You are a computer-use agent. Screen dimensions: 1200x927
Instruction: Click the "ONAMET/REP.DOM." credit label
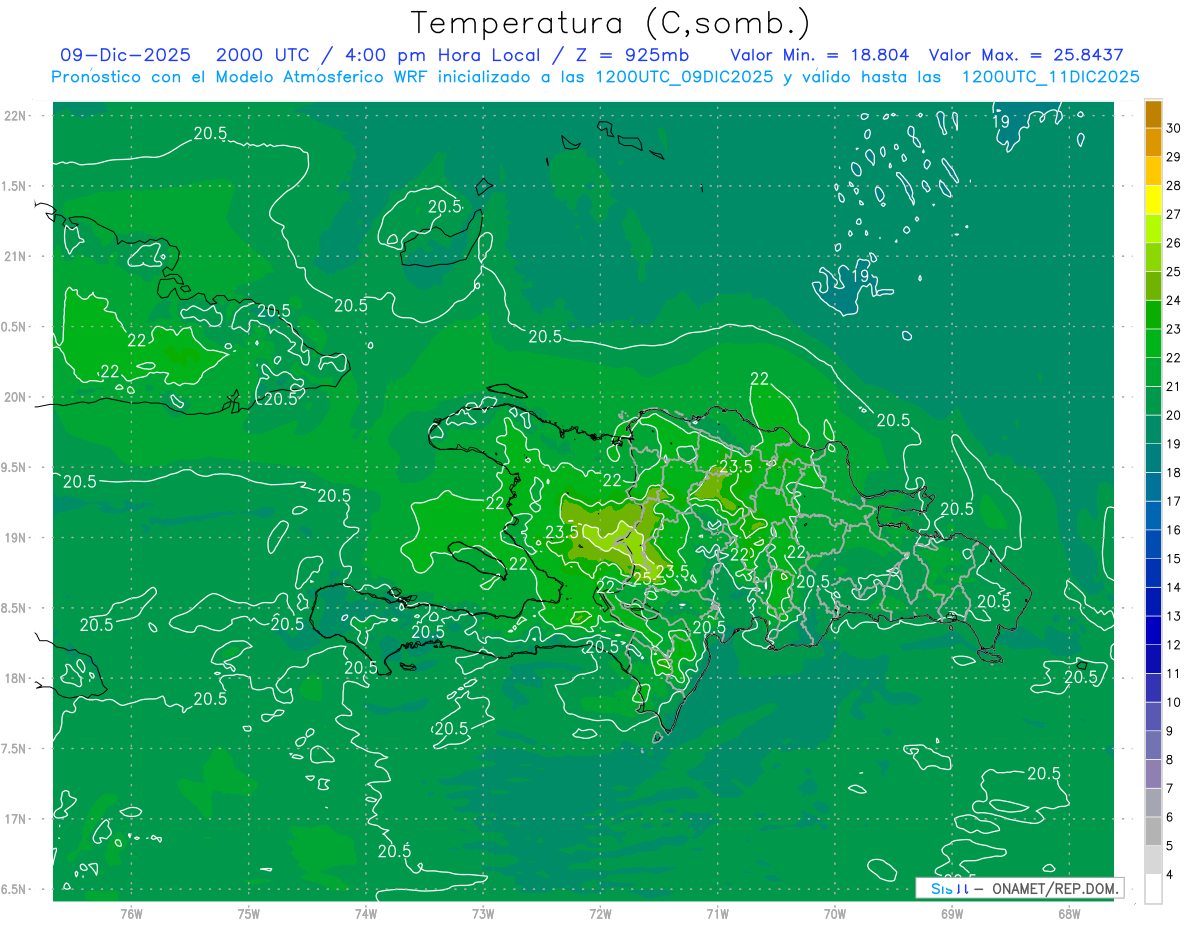(1055, 888)
